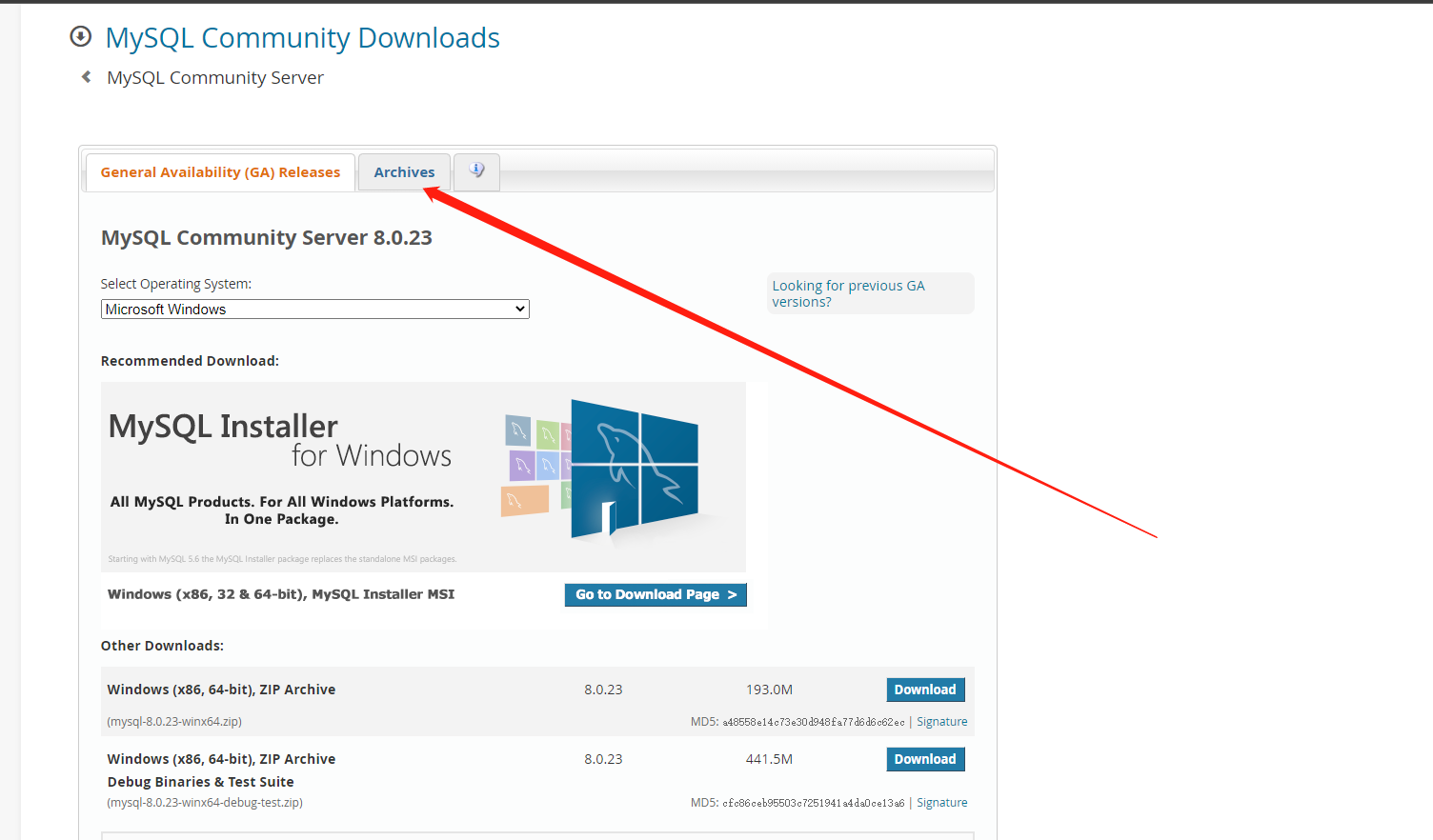Click file name (mysql-8.0.23-winx64-debug-test.zip)
Screen dimensions: 1433x840
pos(205,803)
